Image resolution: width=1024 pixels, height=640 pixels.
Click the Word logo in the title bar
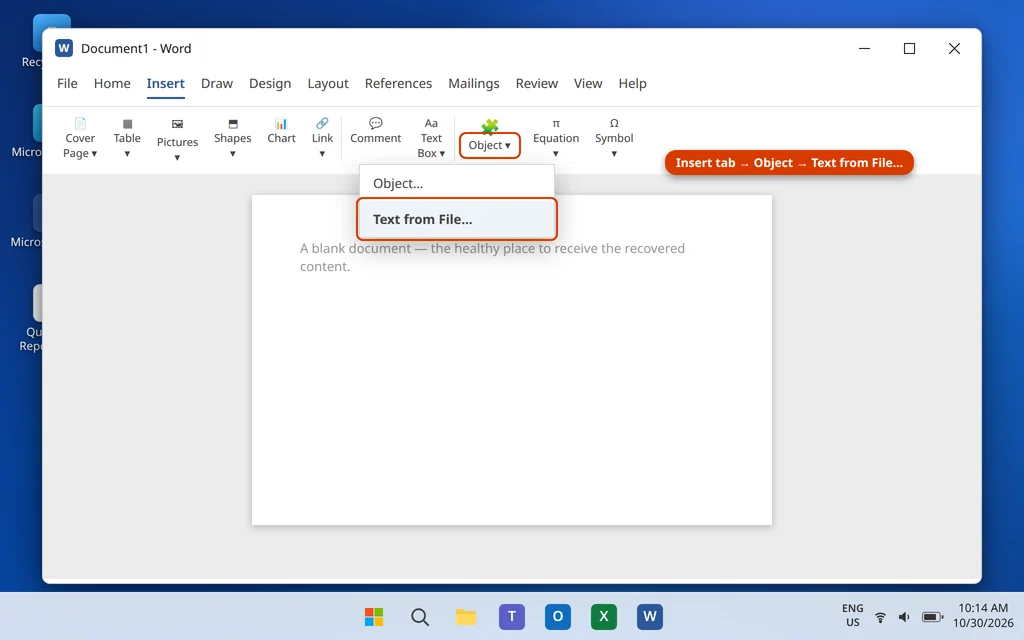click(64, 48)
